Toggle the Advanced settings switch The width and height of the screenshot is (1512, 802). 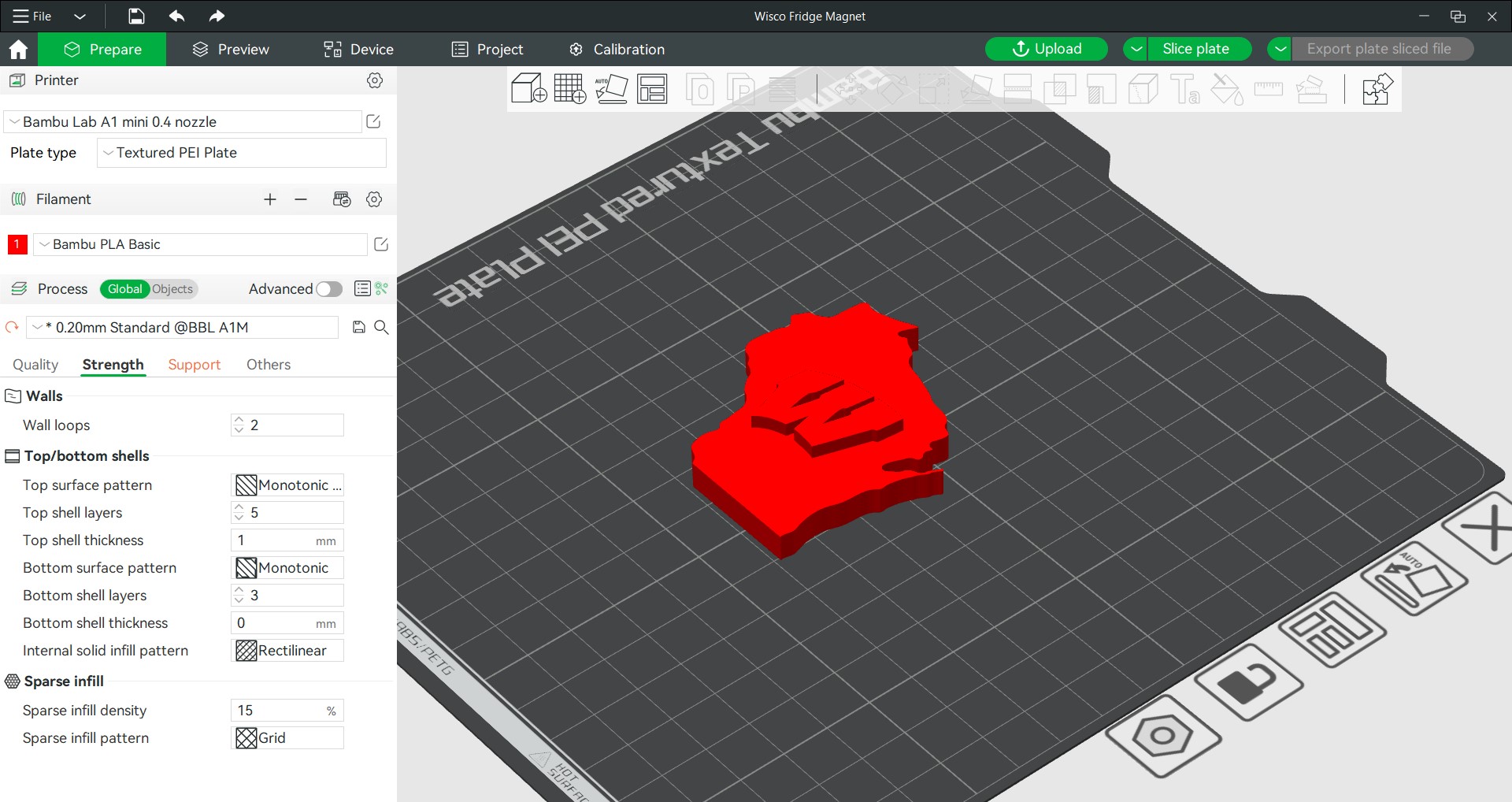point(329,289)
